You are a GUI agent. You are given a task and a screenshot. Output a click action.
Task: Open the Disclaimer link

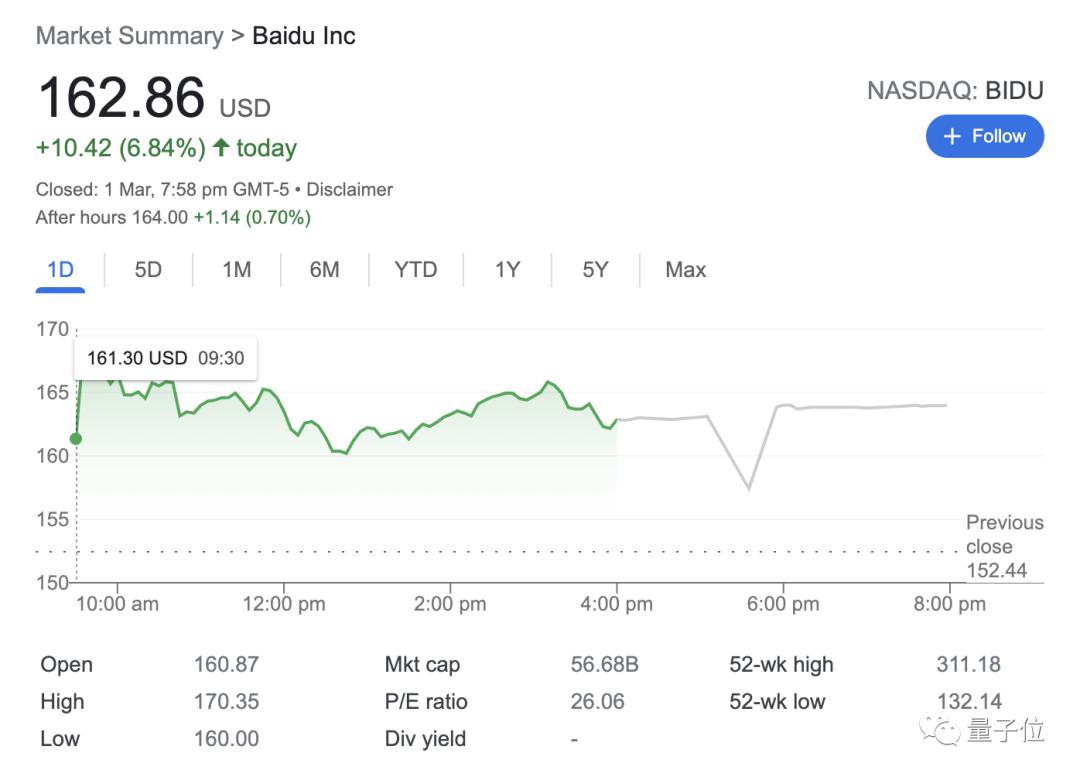[x=349, y=189]
